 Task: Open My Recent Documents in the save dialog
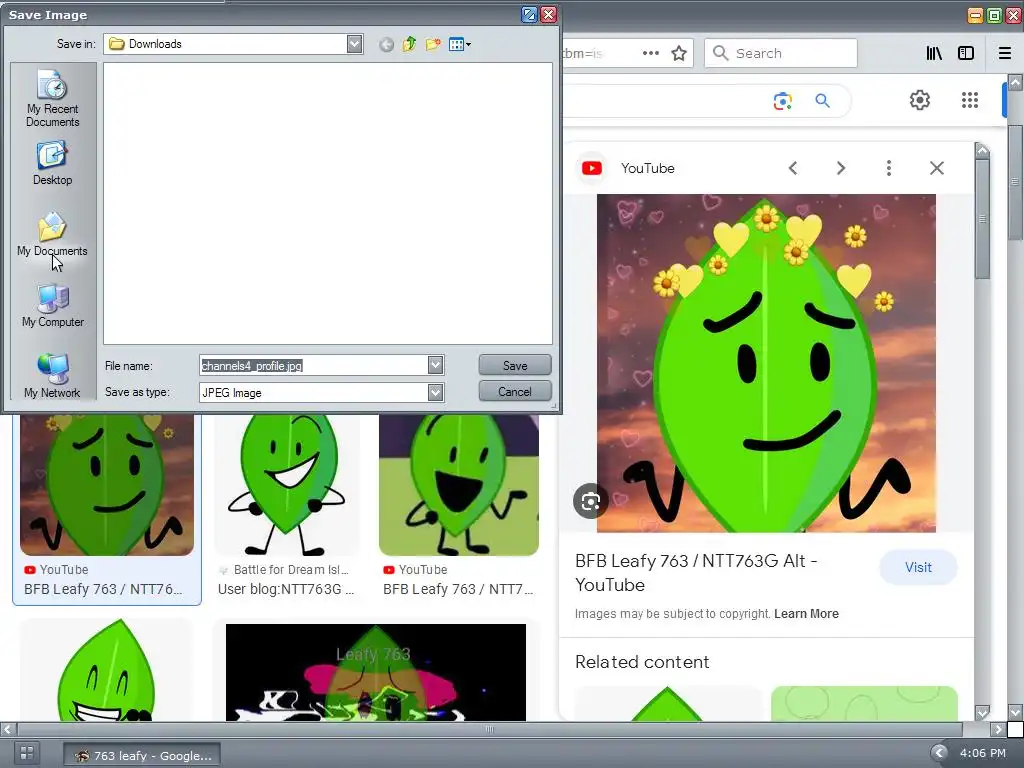[x=52, y=99]
